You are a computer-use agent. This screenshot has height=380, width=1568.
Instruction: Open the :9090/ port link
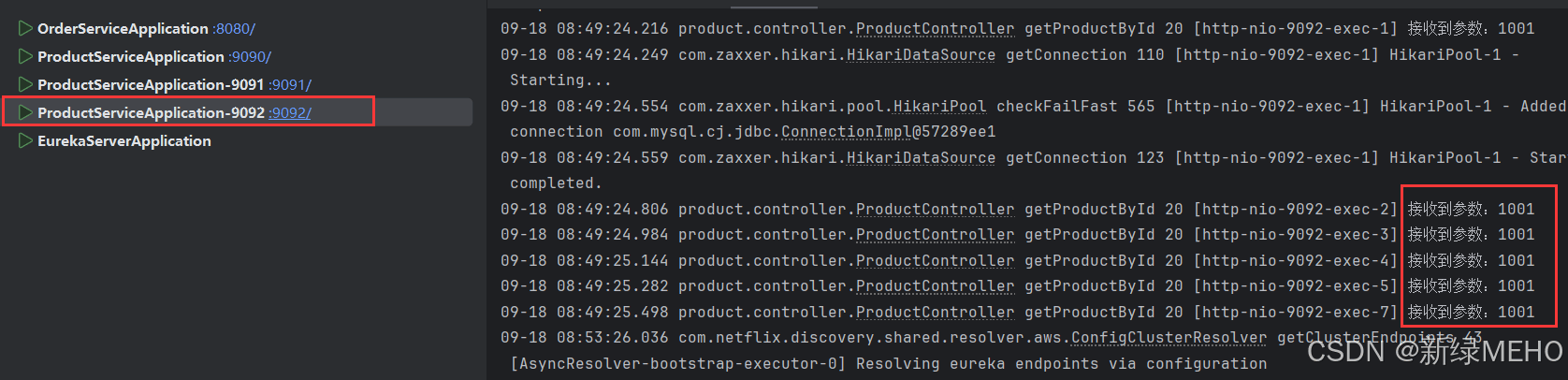(x=250, y=57)
